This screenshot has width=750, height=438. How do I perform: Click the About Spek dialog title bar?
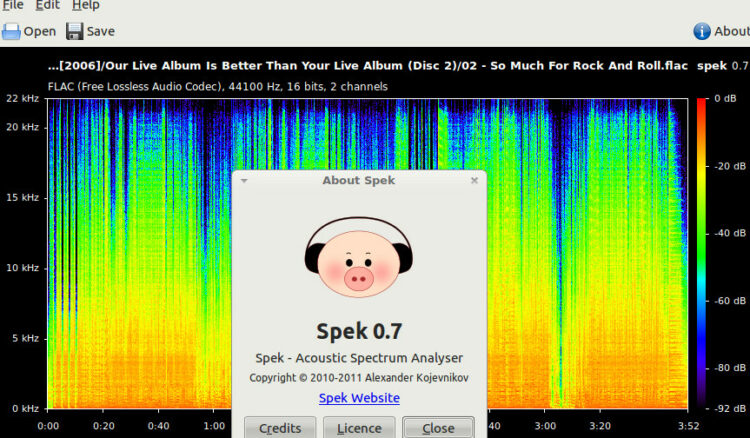click(x=359, y=181)
